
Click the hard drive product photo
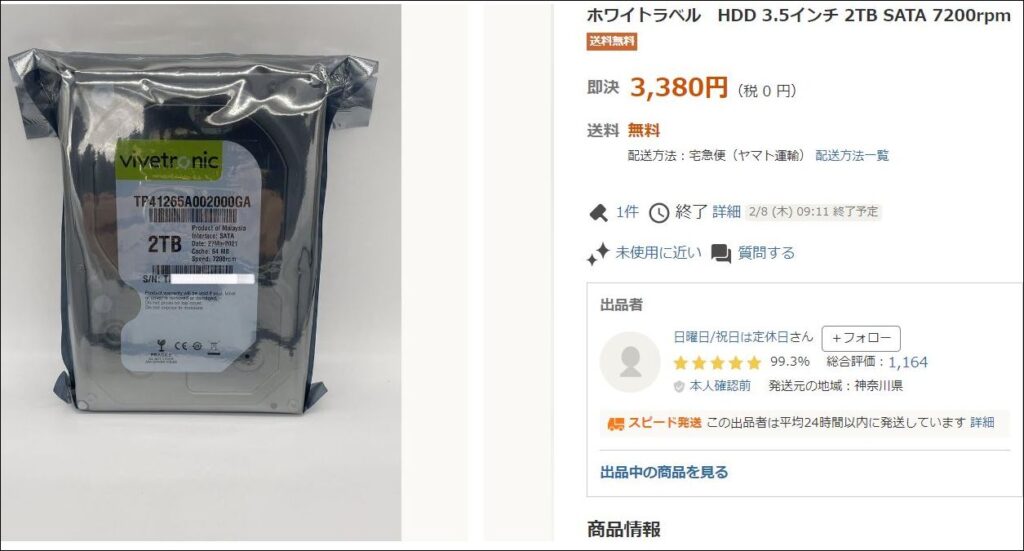200,272
